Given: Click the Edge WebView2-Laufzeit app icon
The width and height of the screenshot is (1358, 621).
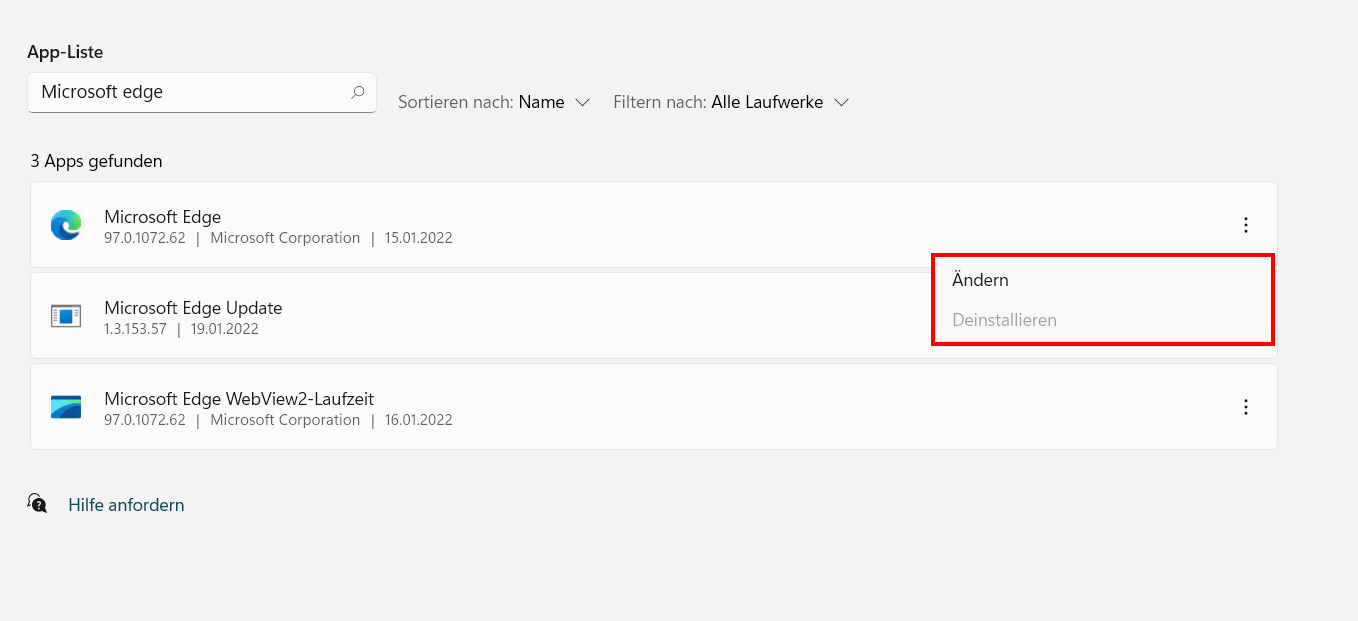Looking at the screenshot, I should (x=66, y=407).
